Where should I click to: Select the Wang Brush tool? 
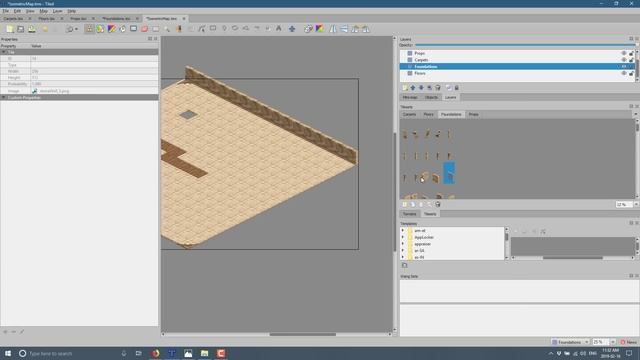pos(111,29)
